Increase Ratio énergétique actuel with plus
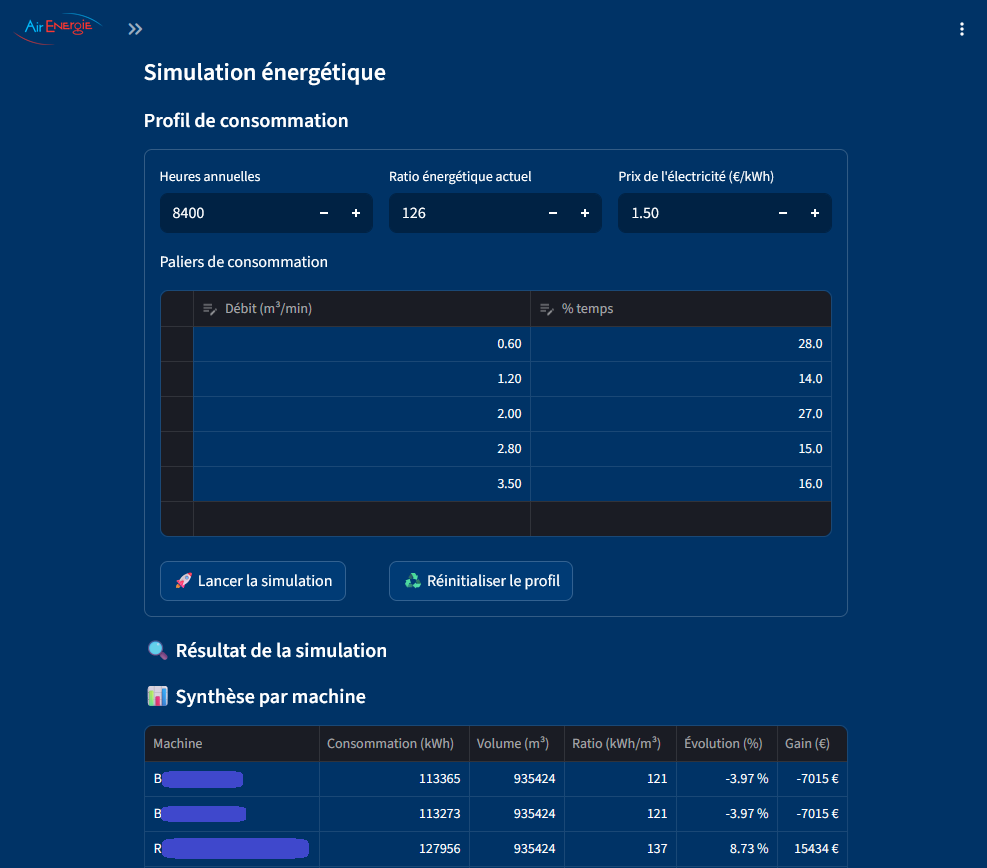Image resolution: width=987 pixels, height=868 pixels. (x=585, y=213)
